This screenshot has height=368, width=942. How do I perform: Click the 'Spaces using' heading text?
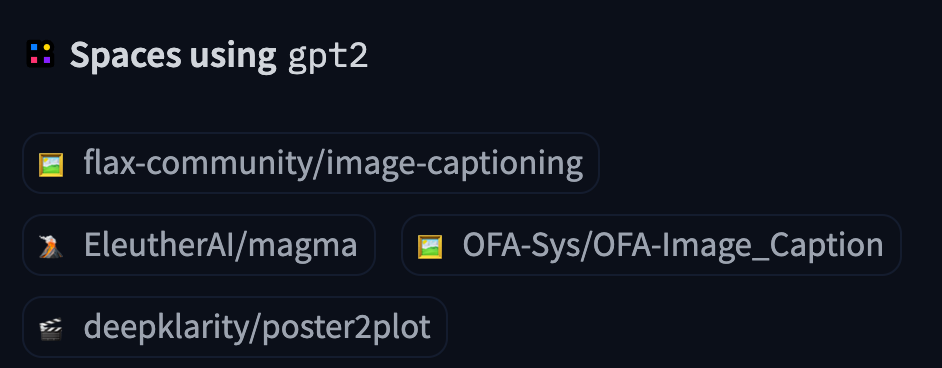click(173, 55)
